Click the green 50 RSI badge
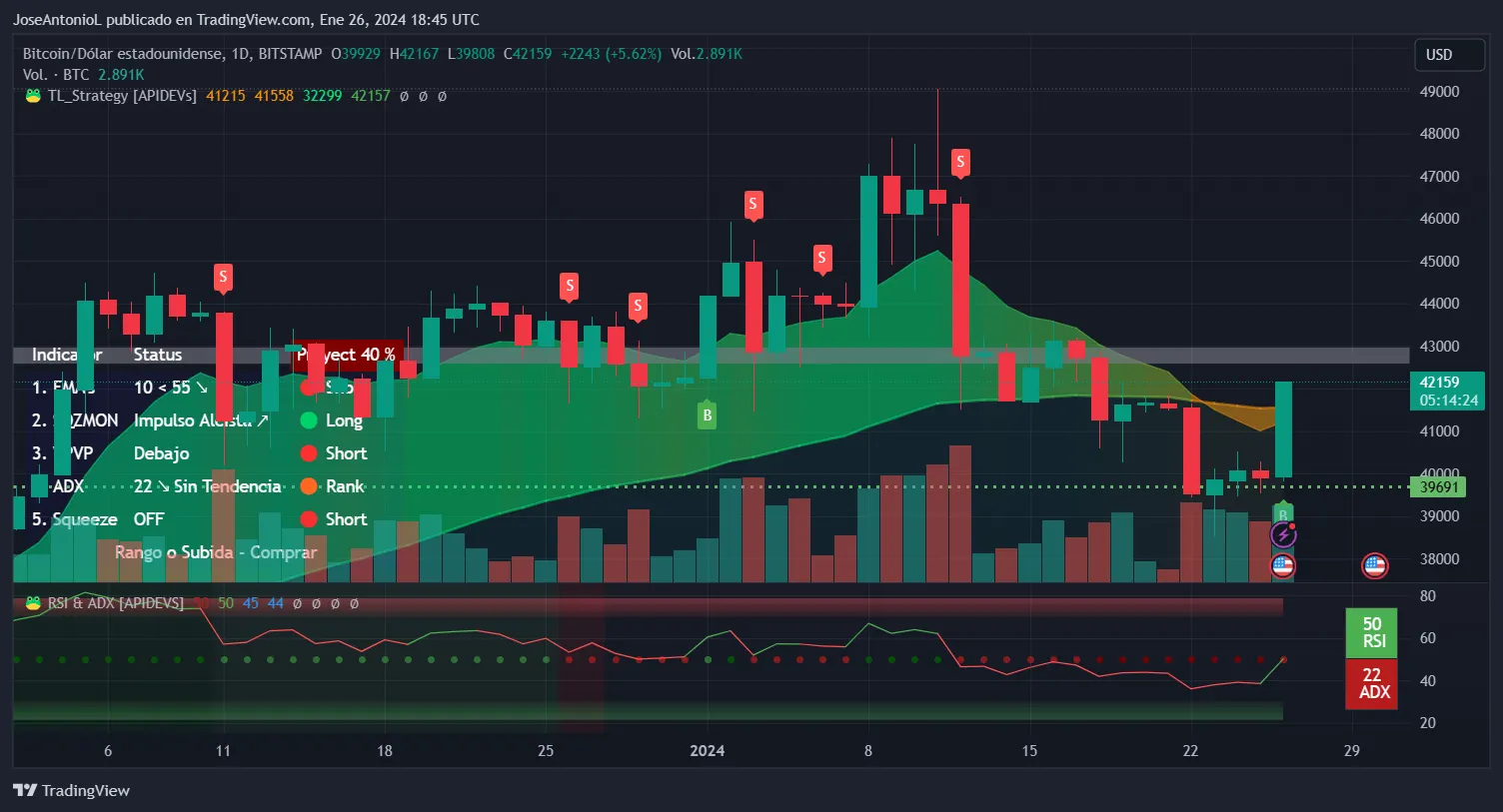Viewport: 1503px width, 812px height. [x=1372, y=632]
